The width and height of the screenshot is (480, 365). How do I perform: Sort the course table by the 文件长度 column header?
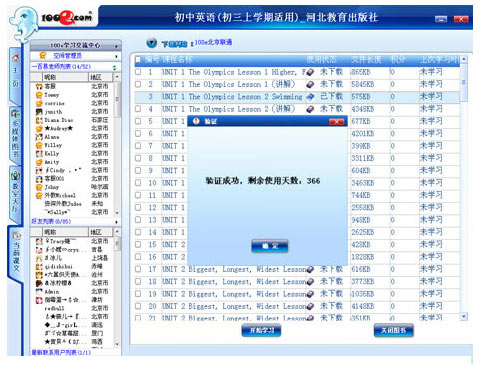click(x=366, y=60)
